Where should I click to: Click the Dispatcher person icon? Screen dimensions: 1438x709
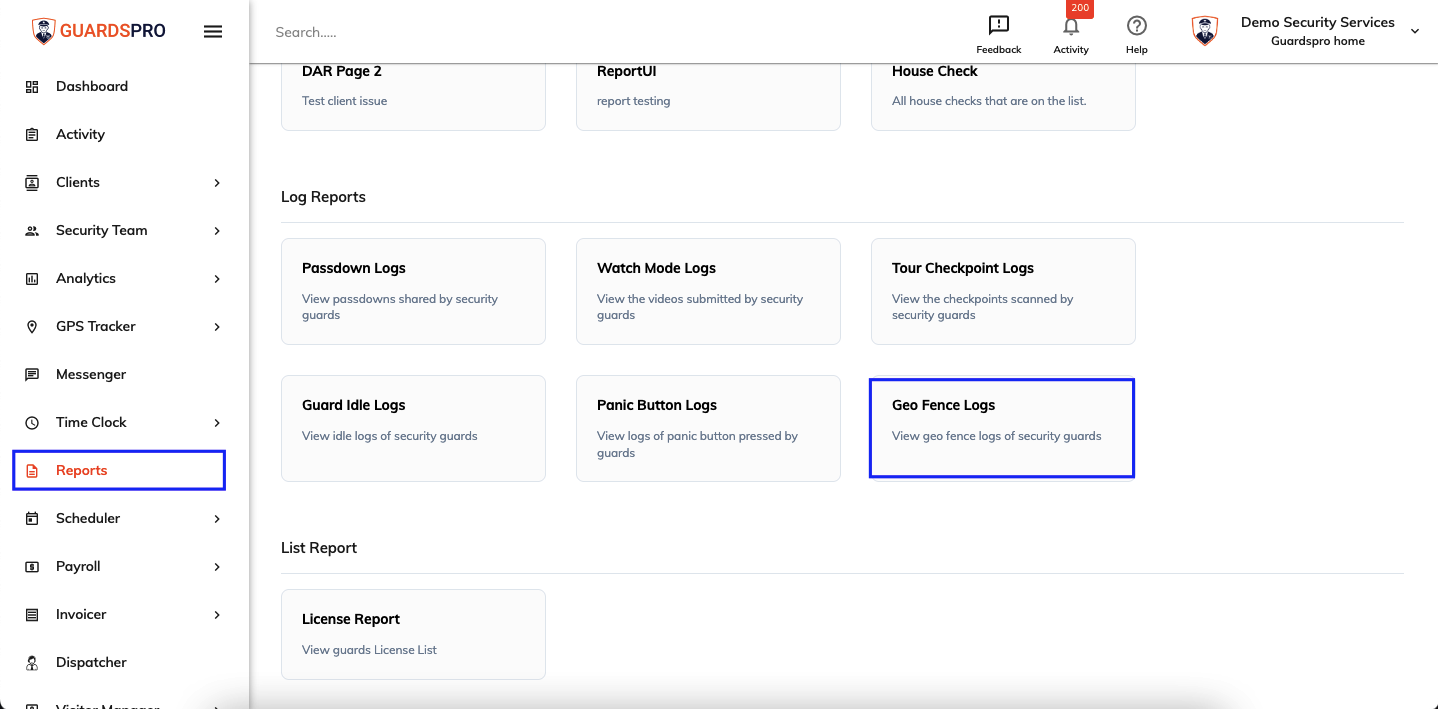pos(32,663)
